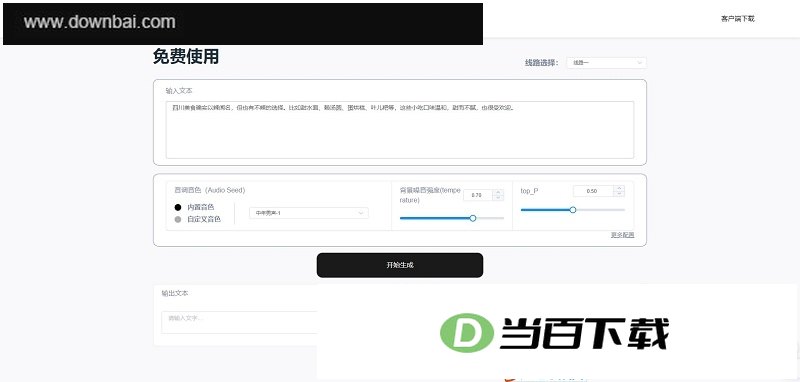This screenshot has width=800, height=382.
Task: Select the 内置音色 radio option
Action: [x=178, y=207]
